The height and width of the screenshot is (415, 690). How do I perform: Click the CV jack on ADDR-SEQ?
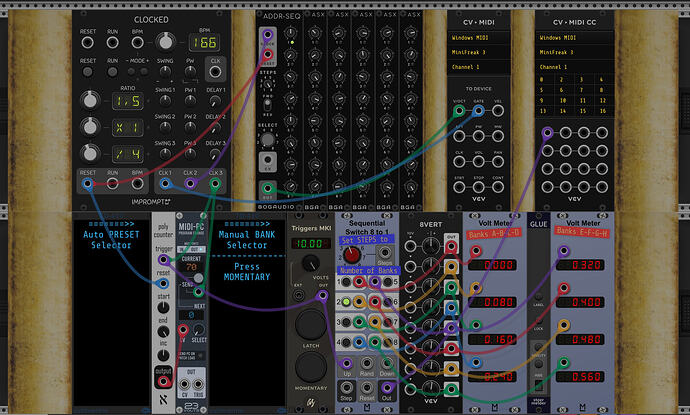pos(268,160)
